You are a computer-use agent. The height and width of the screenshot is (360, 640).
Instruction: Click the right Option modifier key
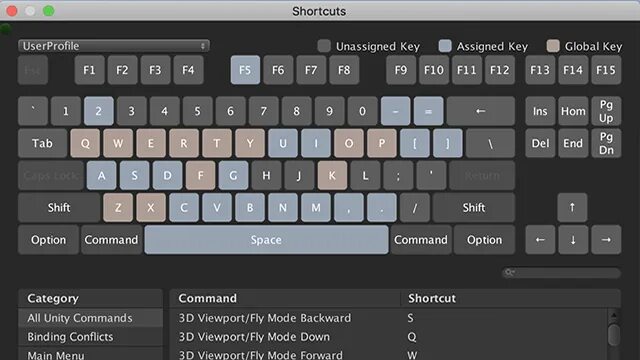pos(484,240)
